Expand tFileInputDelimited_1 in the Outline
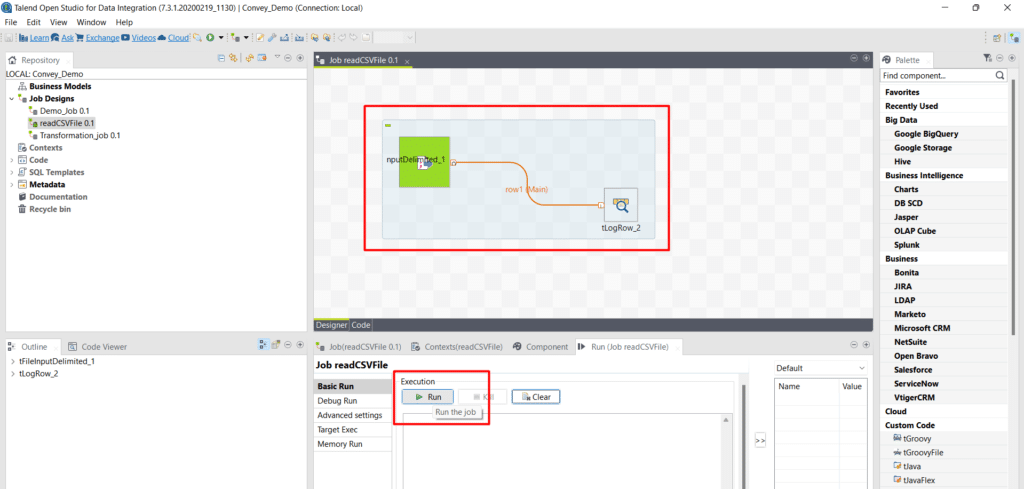Viewport: 1024px width, 489px height. [13, 361]
